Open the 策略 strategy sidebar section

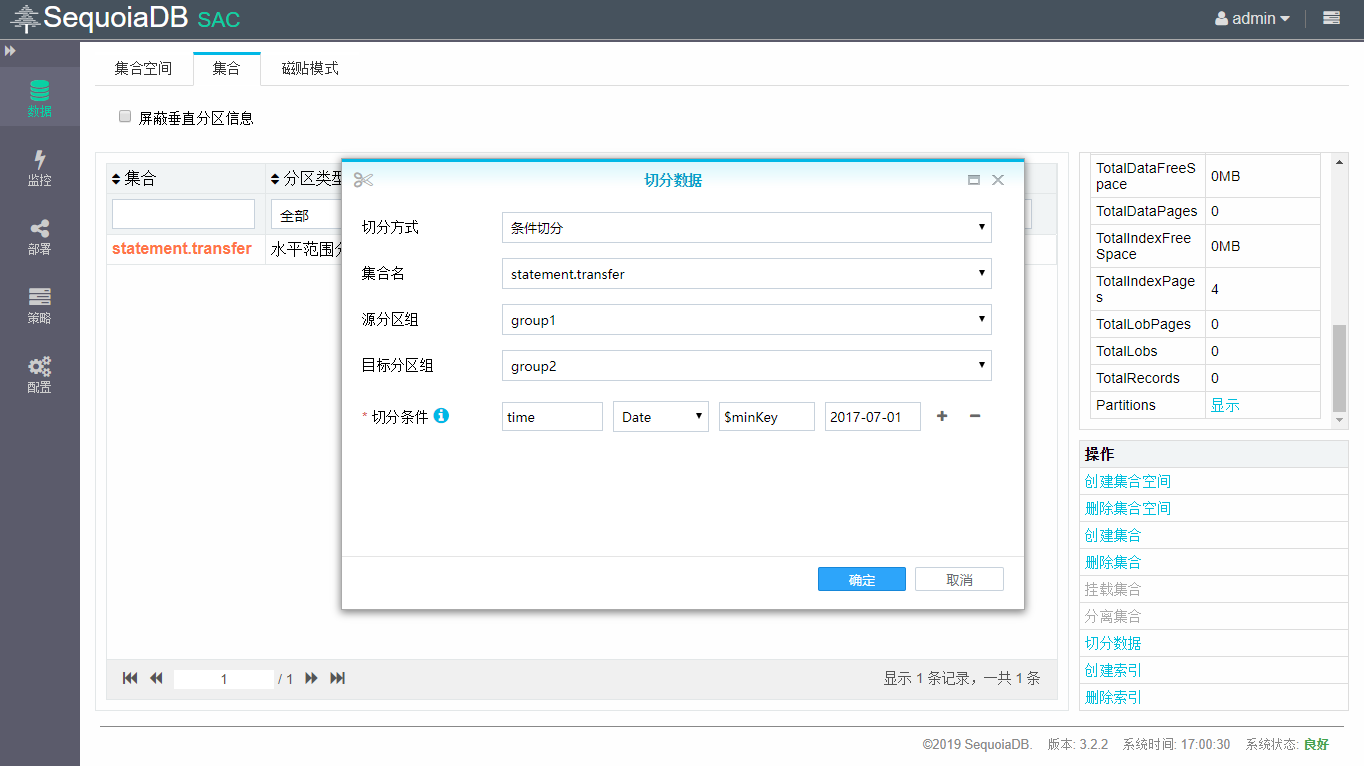pos(39,305)
